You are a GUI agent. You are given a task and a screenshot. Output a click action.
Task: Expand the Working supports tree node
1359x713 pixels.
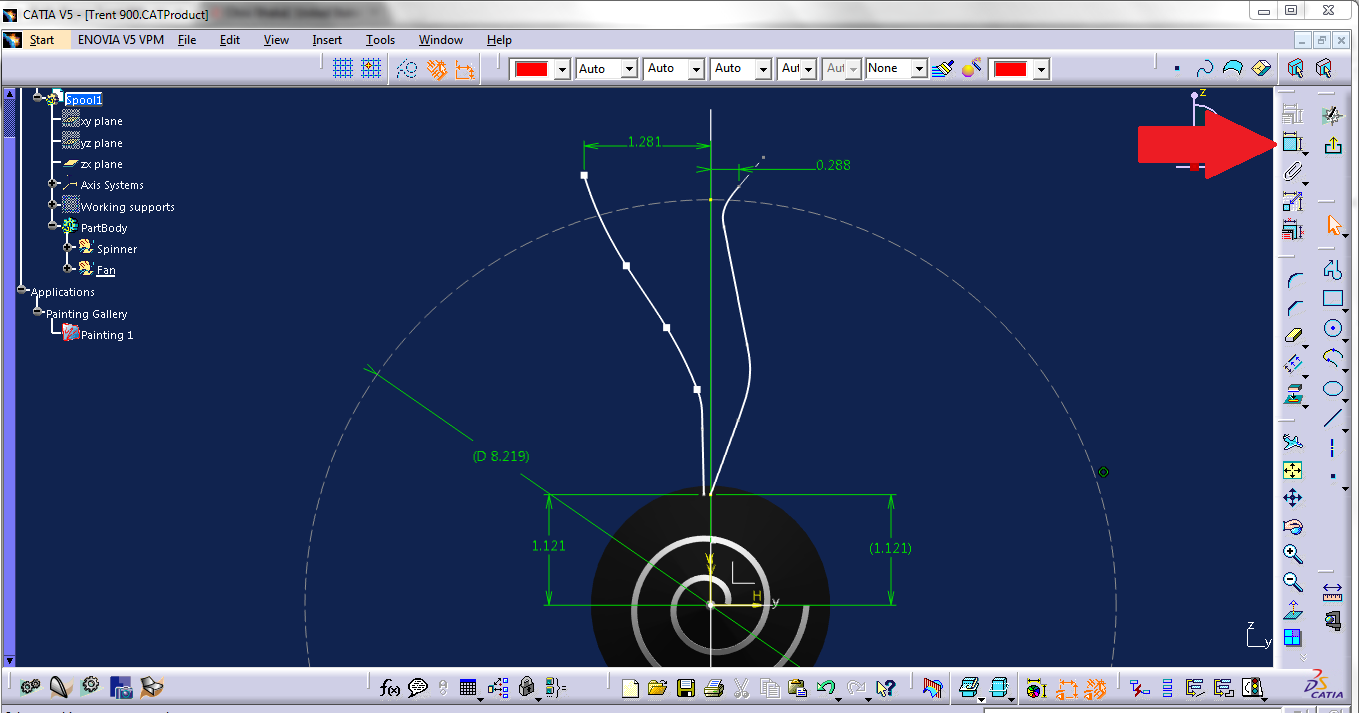tap(53, 207)
